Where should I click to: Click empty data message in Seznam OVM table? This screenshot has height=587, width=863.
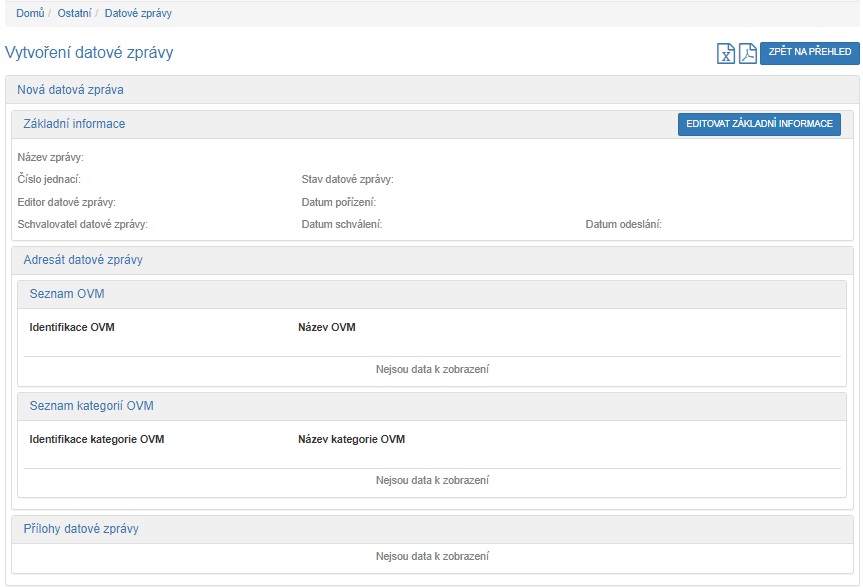(432, 369)
